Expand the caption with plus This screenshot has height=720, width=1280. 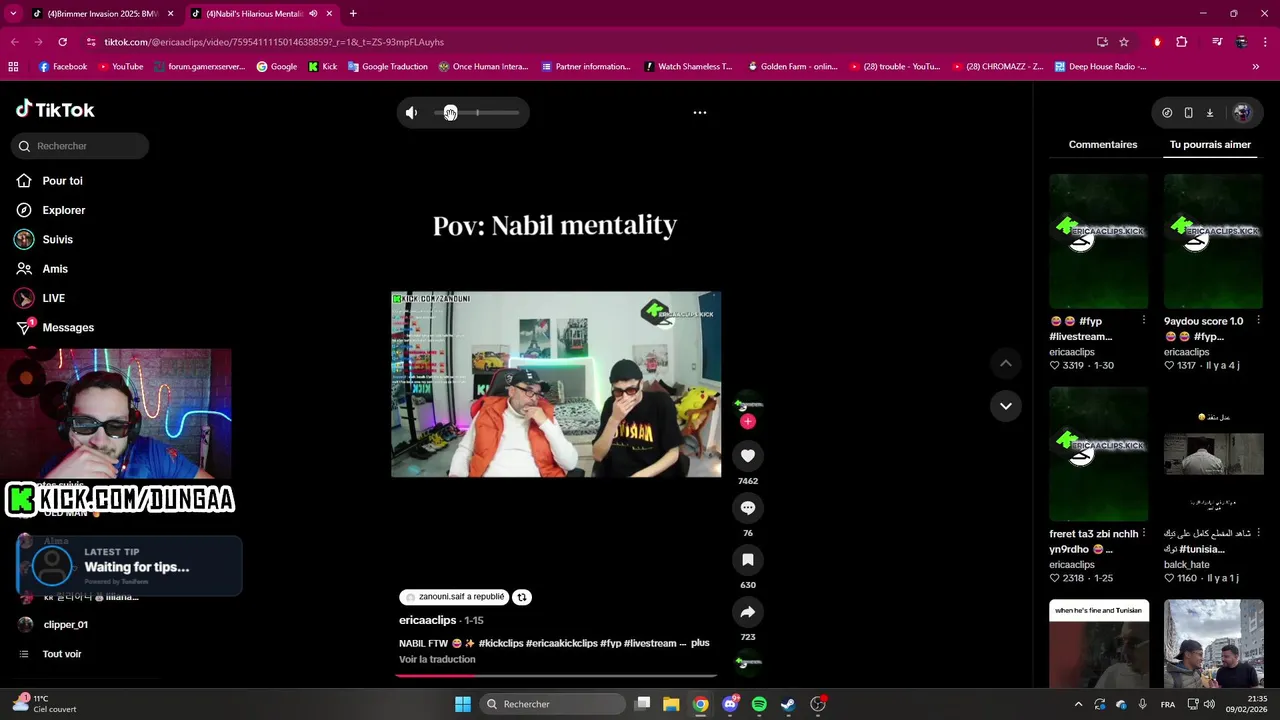click(x=700, y=643)
